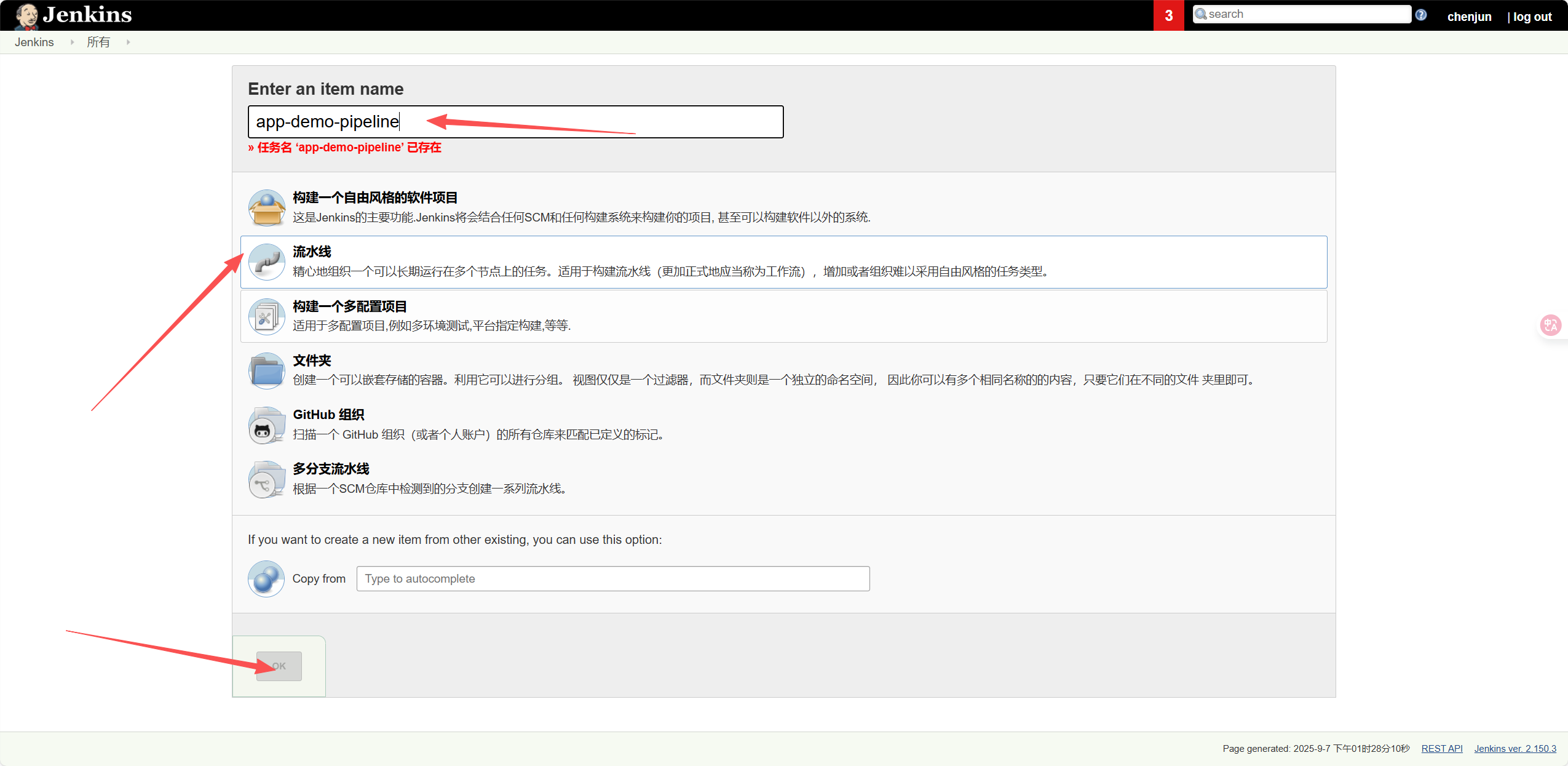Click the Jenkins butler logo icon
1568x766 pixels.
point(26,15)
